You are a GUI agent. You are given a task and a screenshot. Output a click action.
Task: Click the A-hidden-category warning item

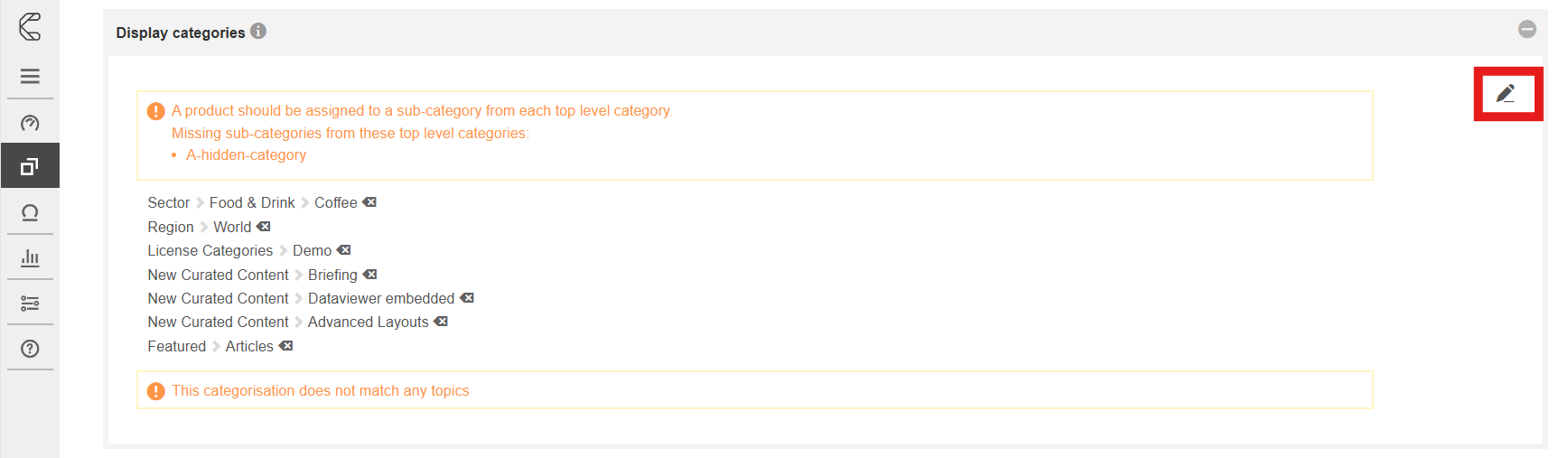246,155
